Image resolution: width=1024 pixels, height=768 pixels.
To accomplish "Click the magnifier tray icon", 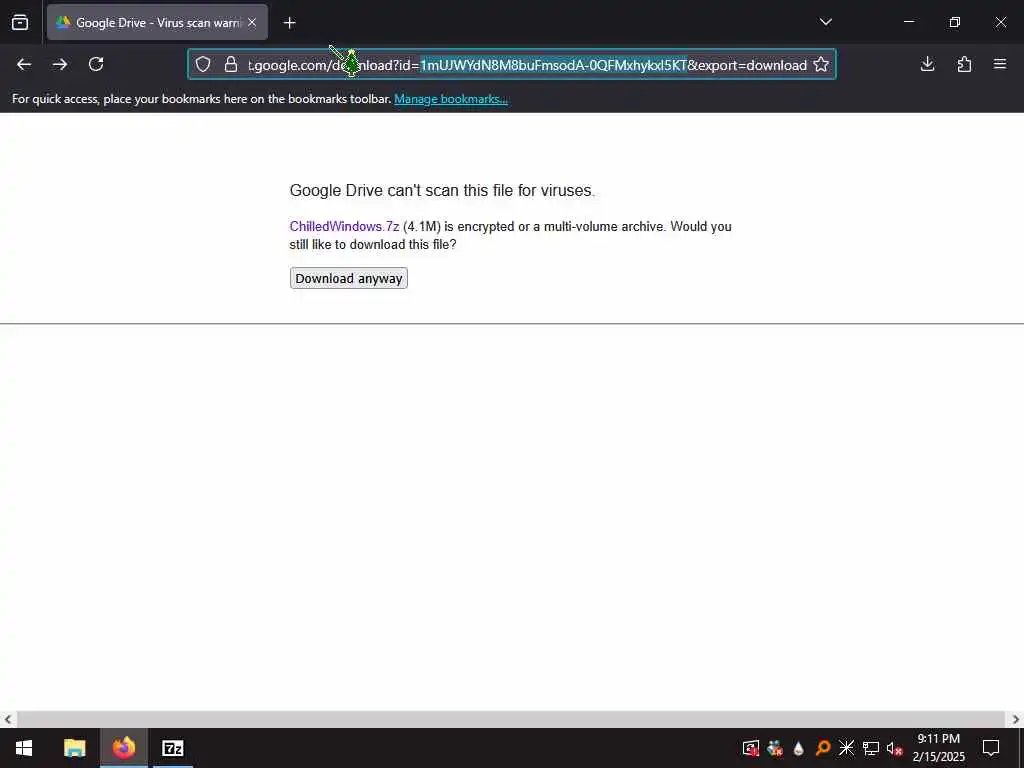I will click(x=823, y=748).
